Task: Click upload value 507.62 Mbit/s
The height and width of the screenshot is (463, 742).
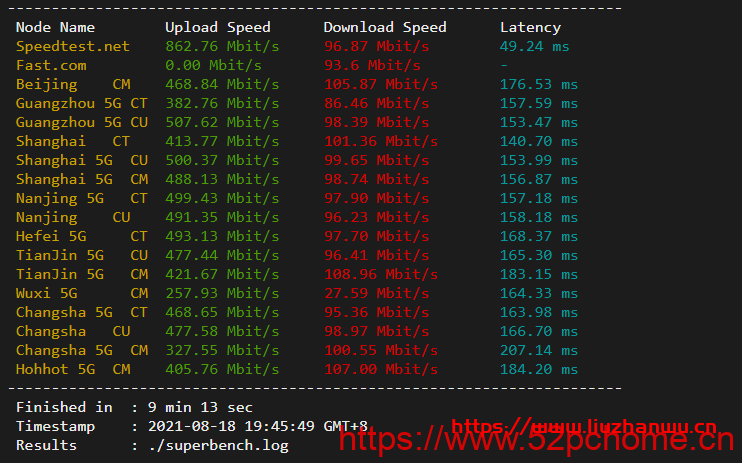Action: pyautogui.click(x=222, y=122)
